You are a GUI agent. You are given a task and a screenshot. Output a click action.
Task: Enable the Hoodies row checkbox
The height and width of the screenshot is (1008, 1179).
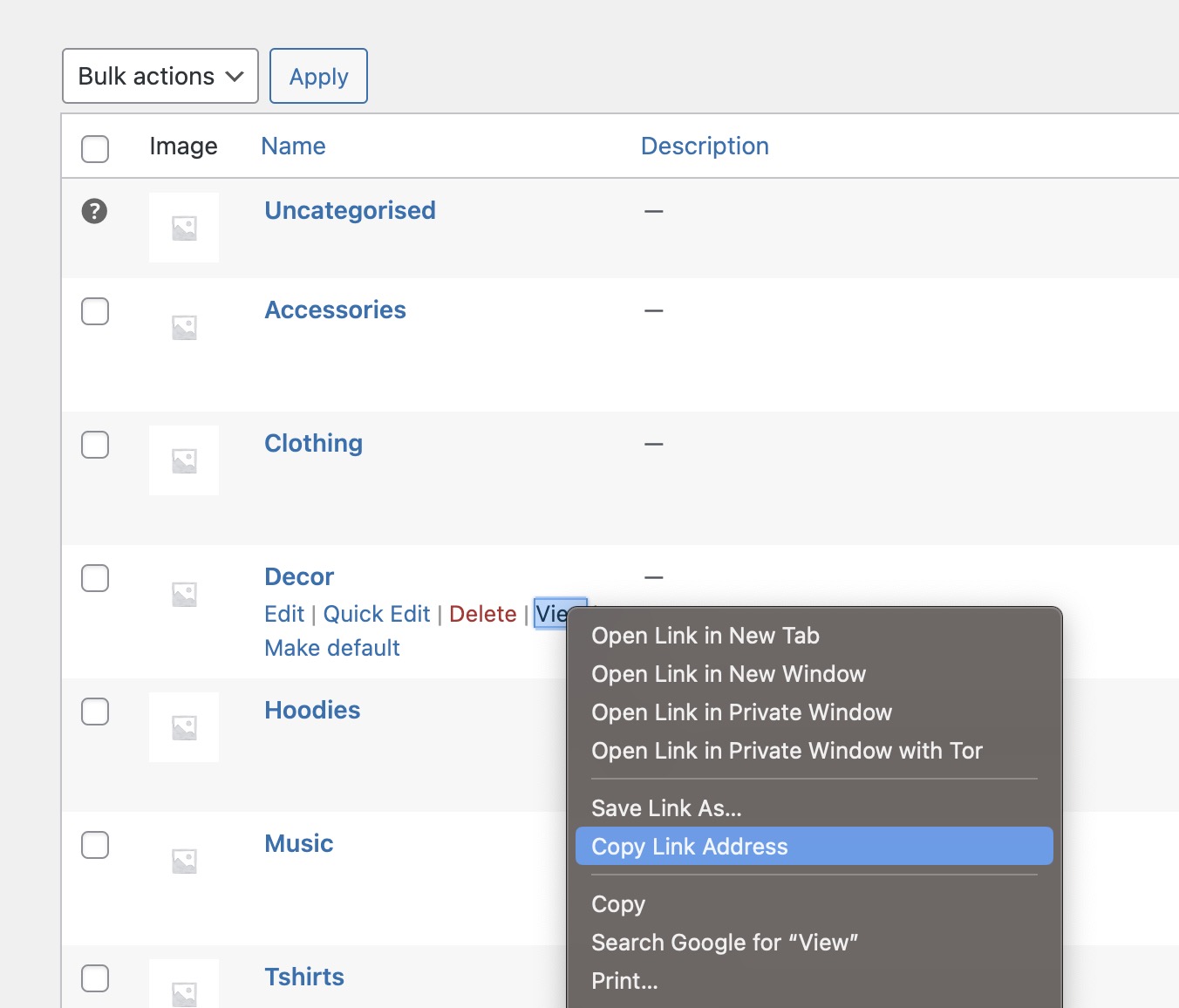click(95, 712)
